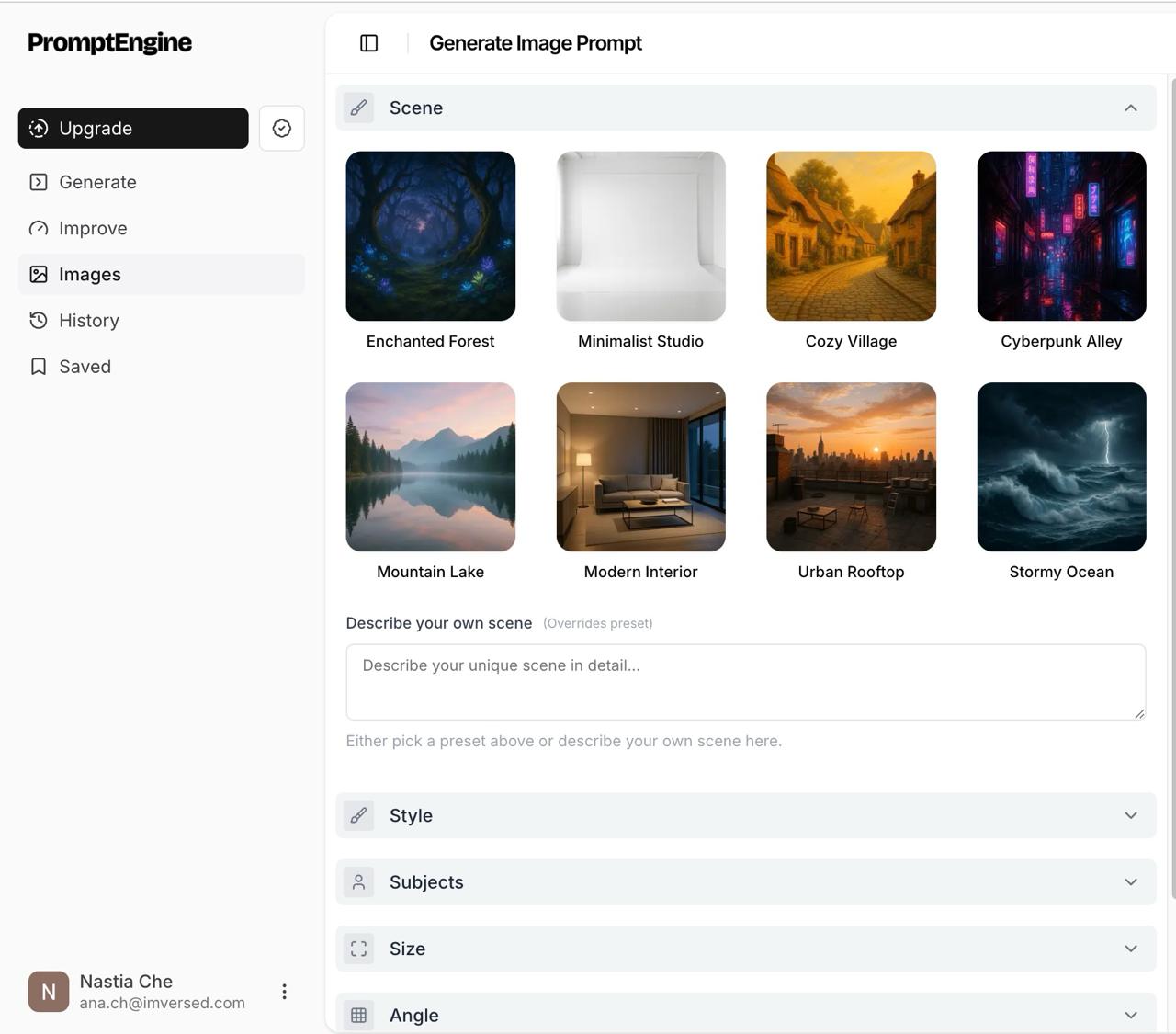Image resolution: width=1176 pixels, height=1034 pixels.
Task: Expand the Size section chevron
Action: coord(1130,949)
